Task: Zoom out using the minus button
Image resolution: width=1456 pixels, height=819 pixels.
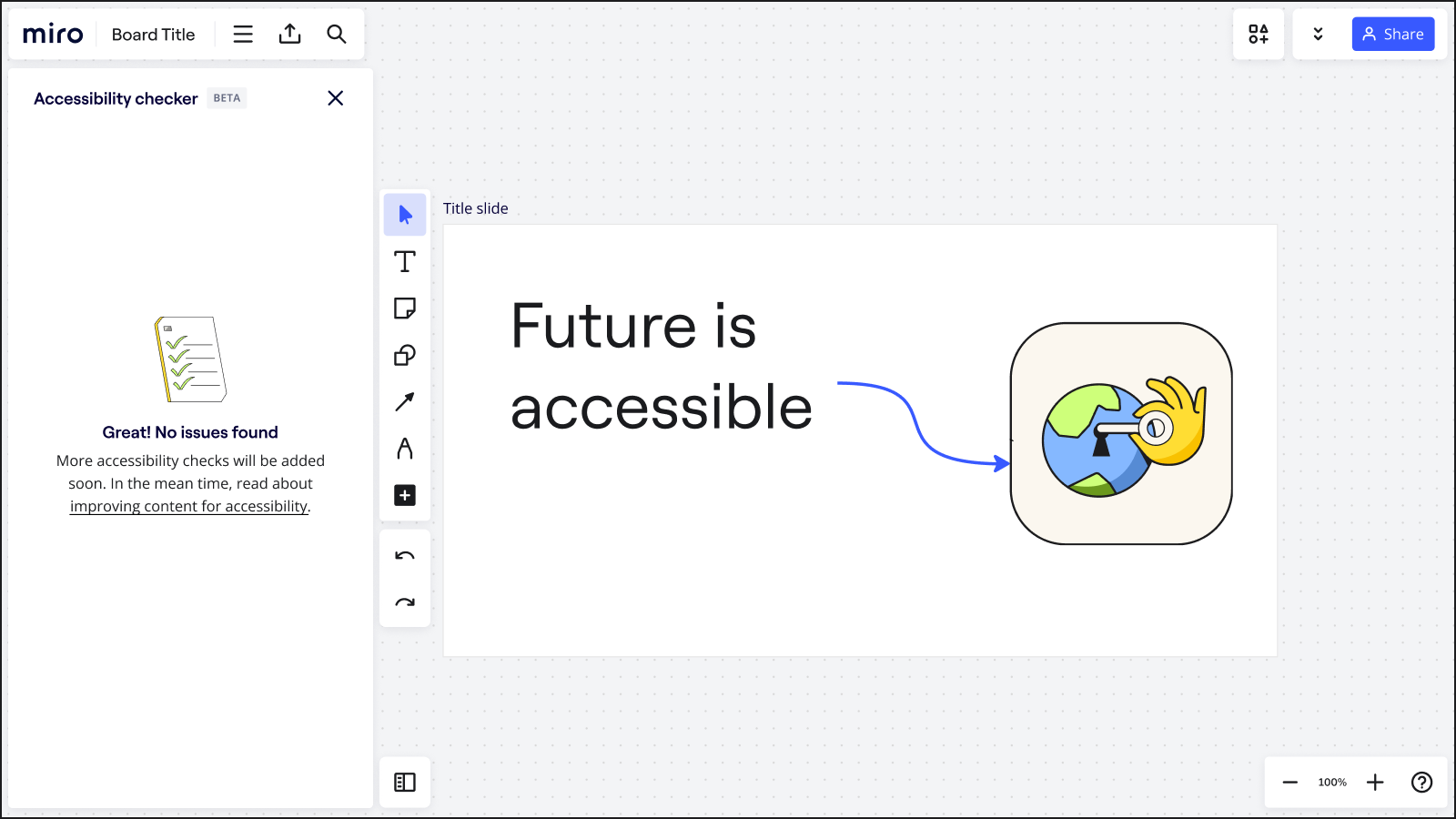Action: pyautogui.click(x=1290, y=783)
